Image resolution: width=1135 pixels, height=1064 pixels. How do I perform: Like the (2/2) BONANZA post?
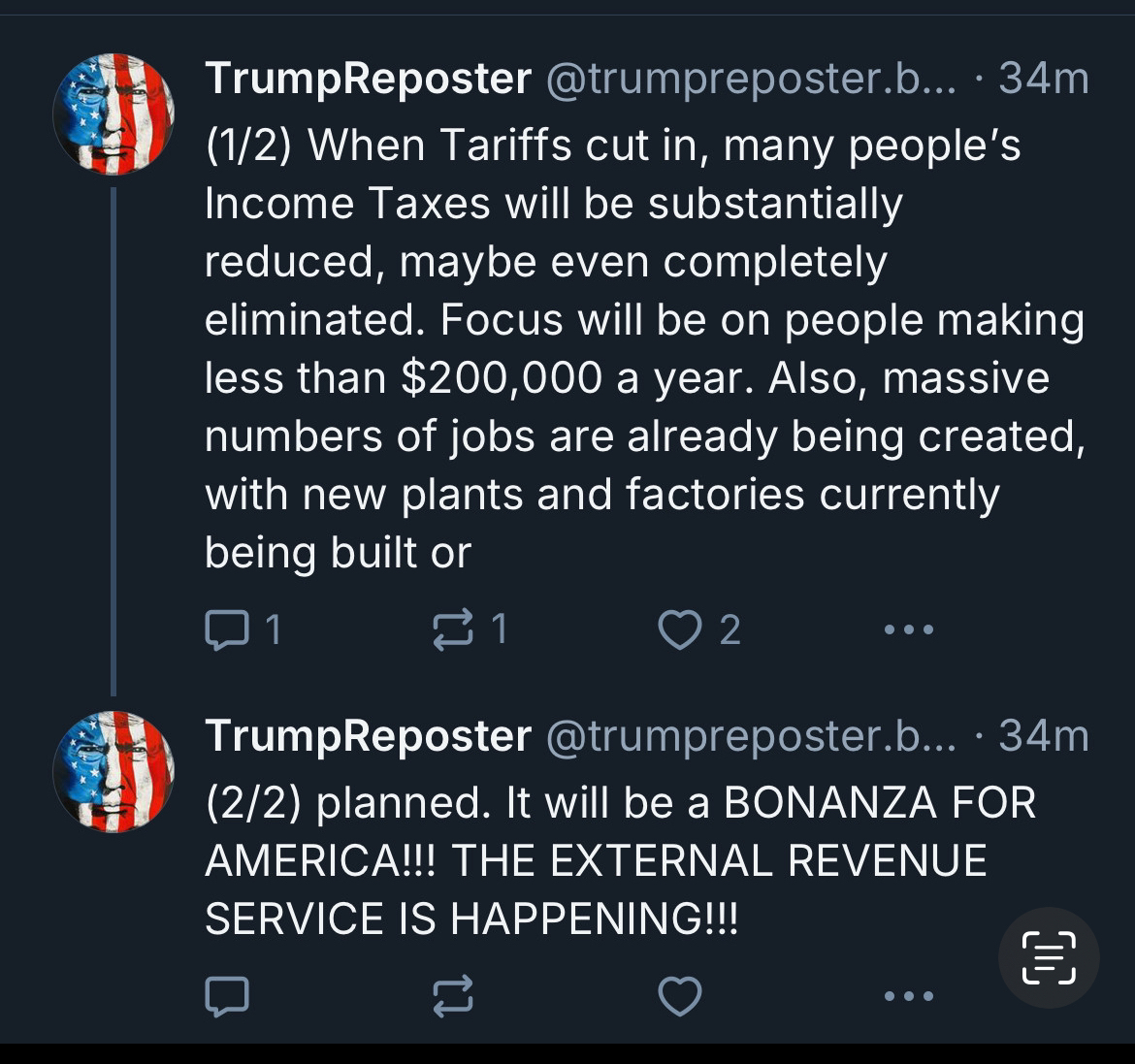coord(680,996)
